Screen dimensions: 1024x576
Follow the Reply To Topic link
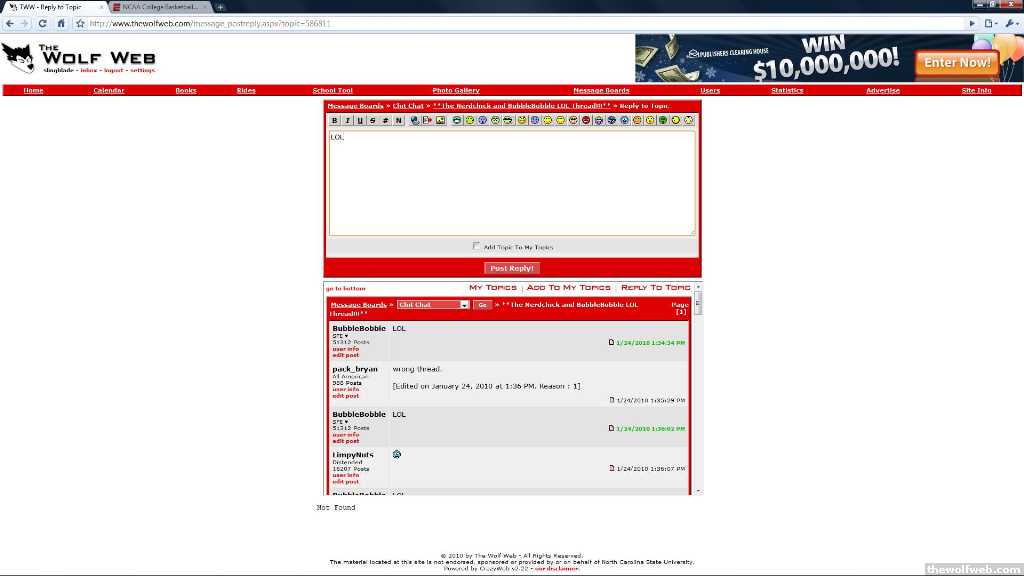coord(655,288)
